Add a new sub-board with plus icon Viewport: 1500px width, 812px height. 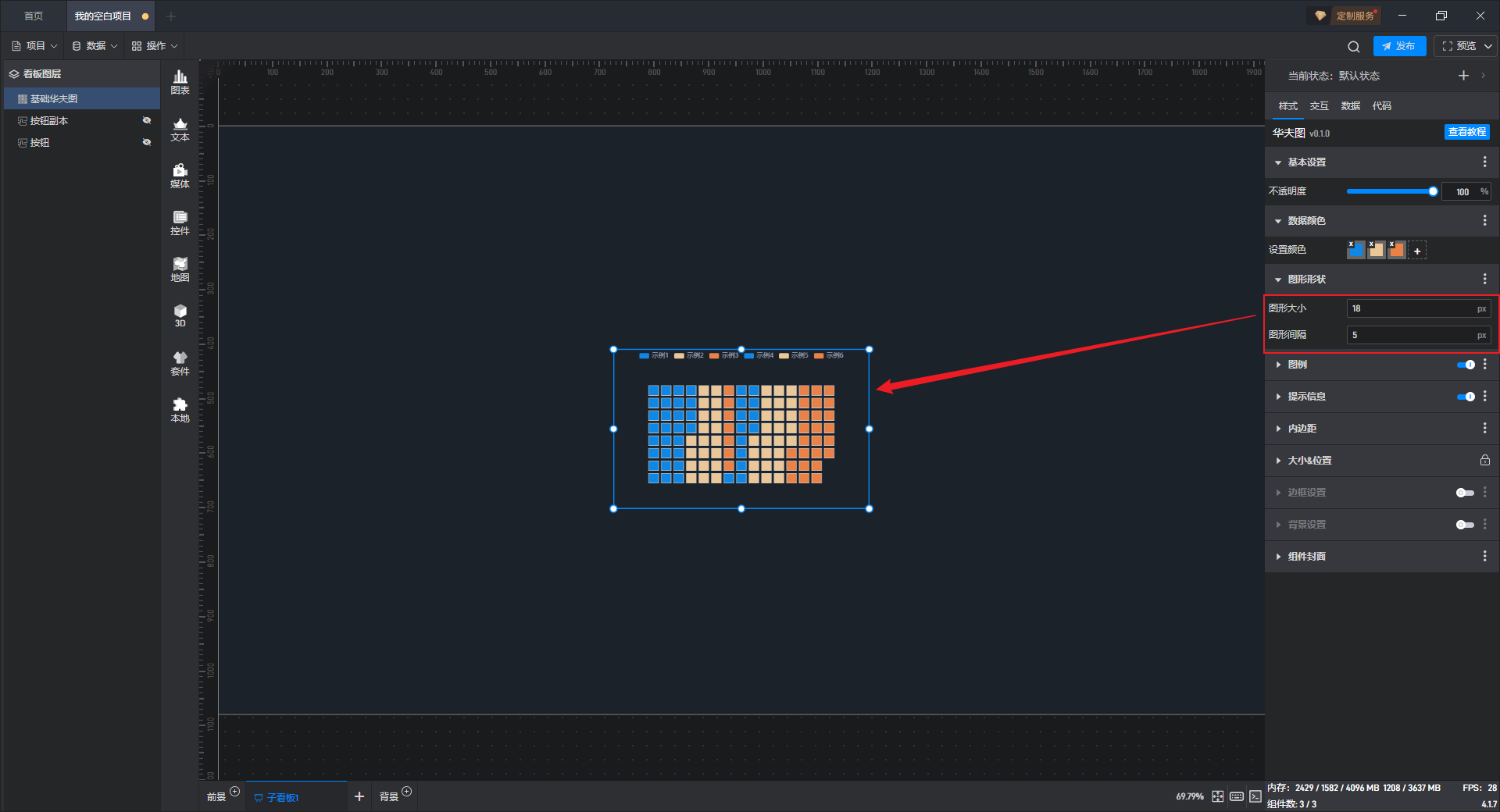pyautogui.click(x=359, y=796)
